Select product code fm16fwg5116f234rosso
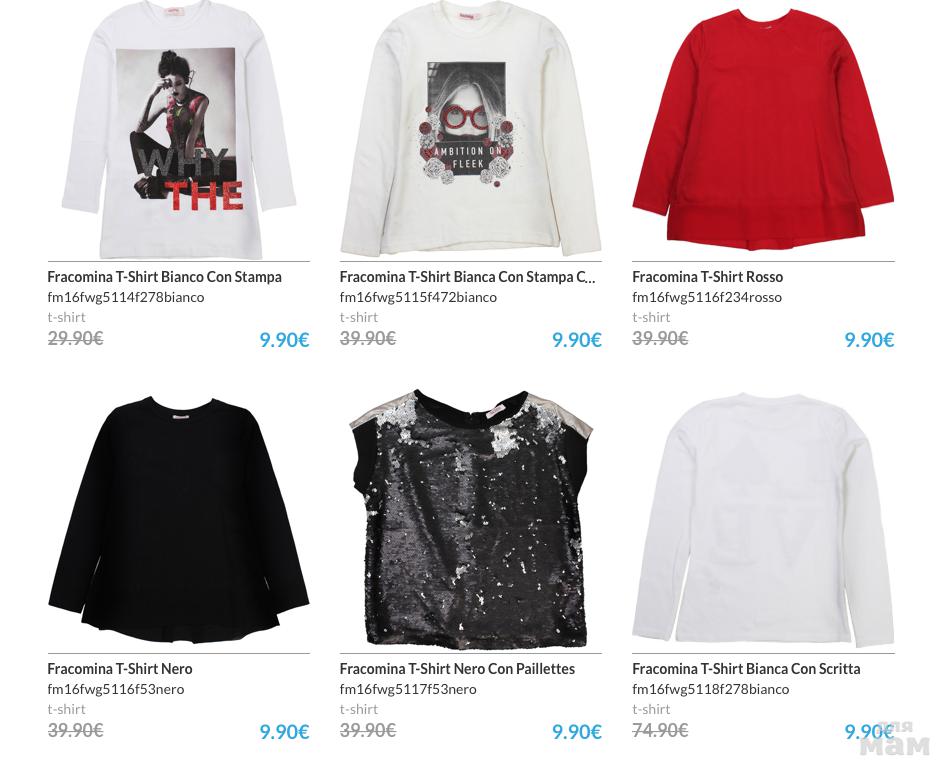 click(706, 297)
